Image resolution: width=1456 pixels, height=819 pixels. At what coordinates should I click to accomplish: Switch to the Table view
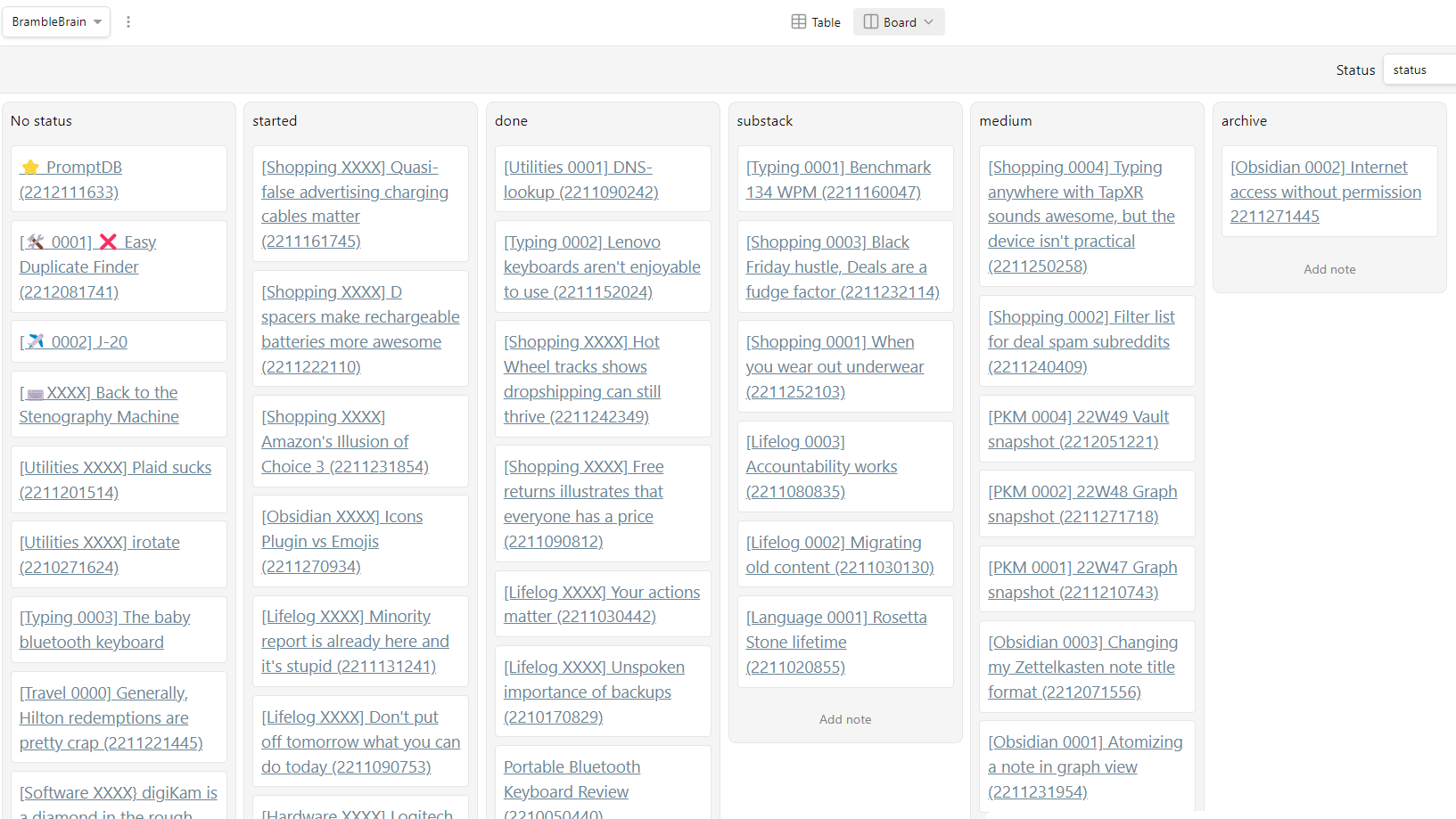pyautogui.click(x=816, y=22)
